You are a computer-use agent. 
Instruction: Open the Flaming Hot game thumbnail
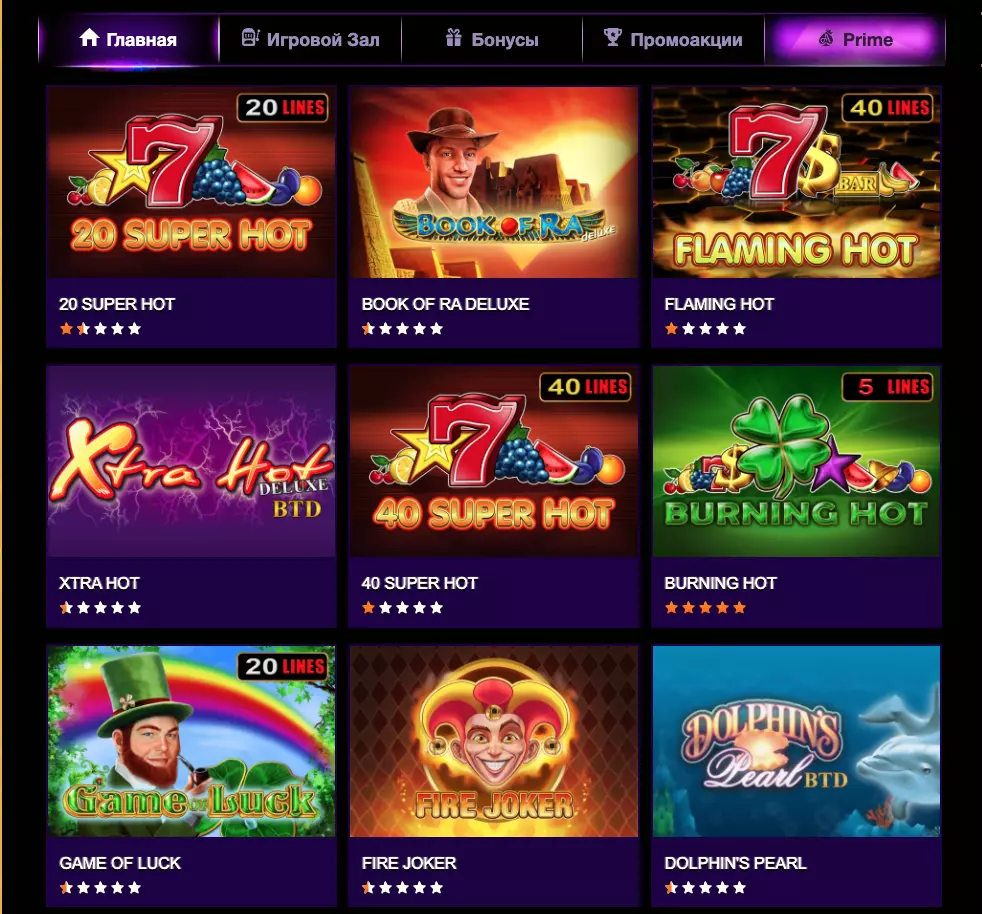pos(796,182)
